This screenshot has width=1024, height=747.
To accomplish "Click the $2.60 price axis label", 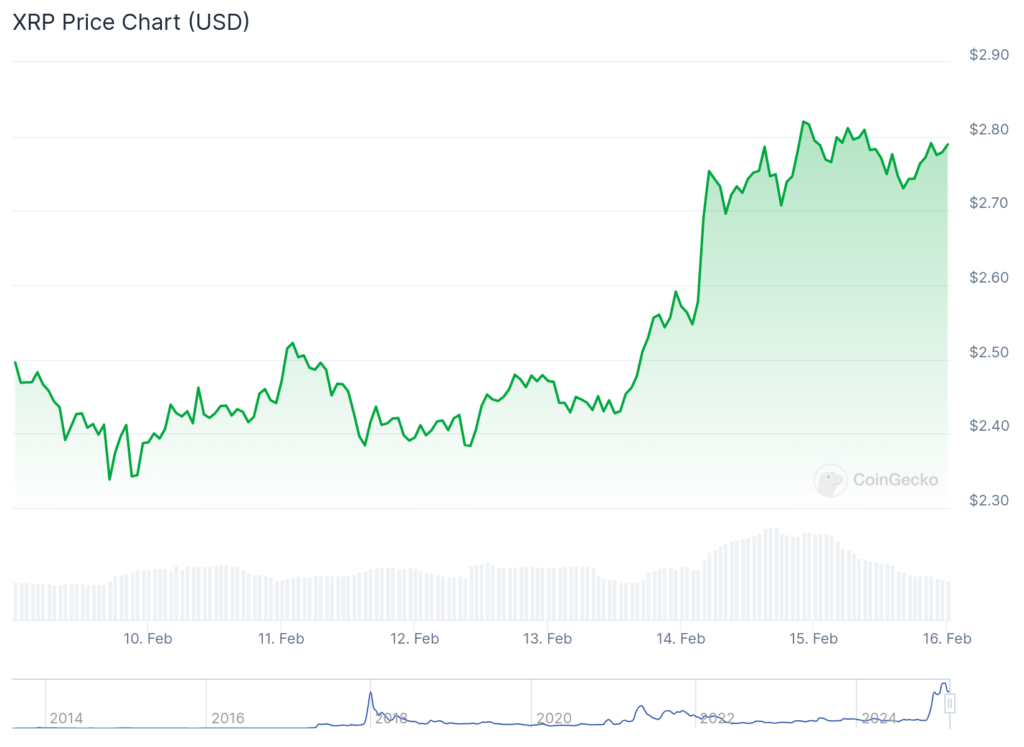I will 988,277.
